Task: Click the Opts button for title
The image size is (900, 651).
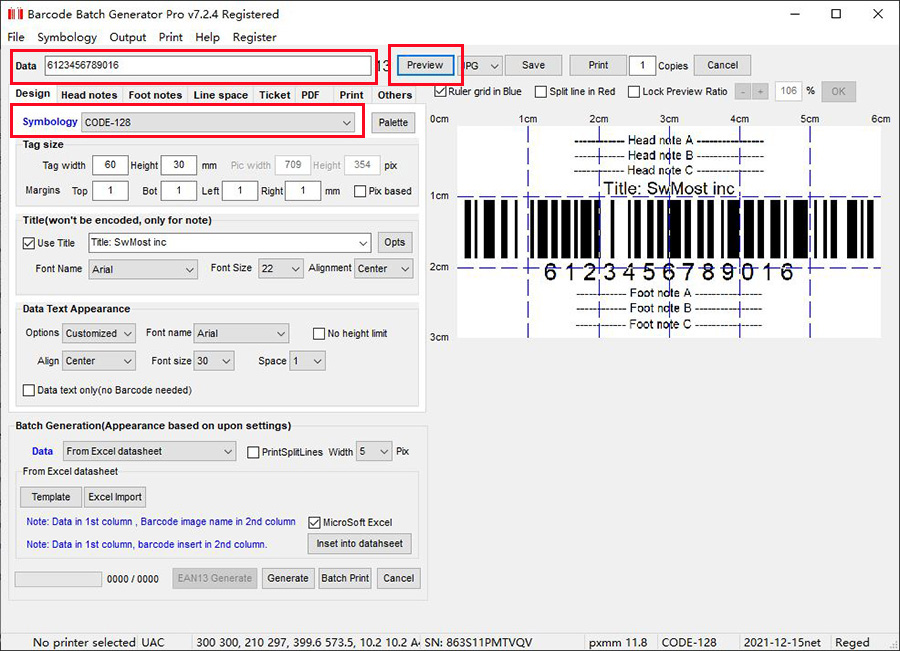Action: click(x=394, y=242)
